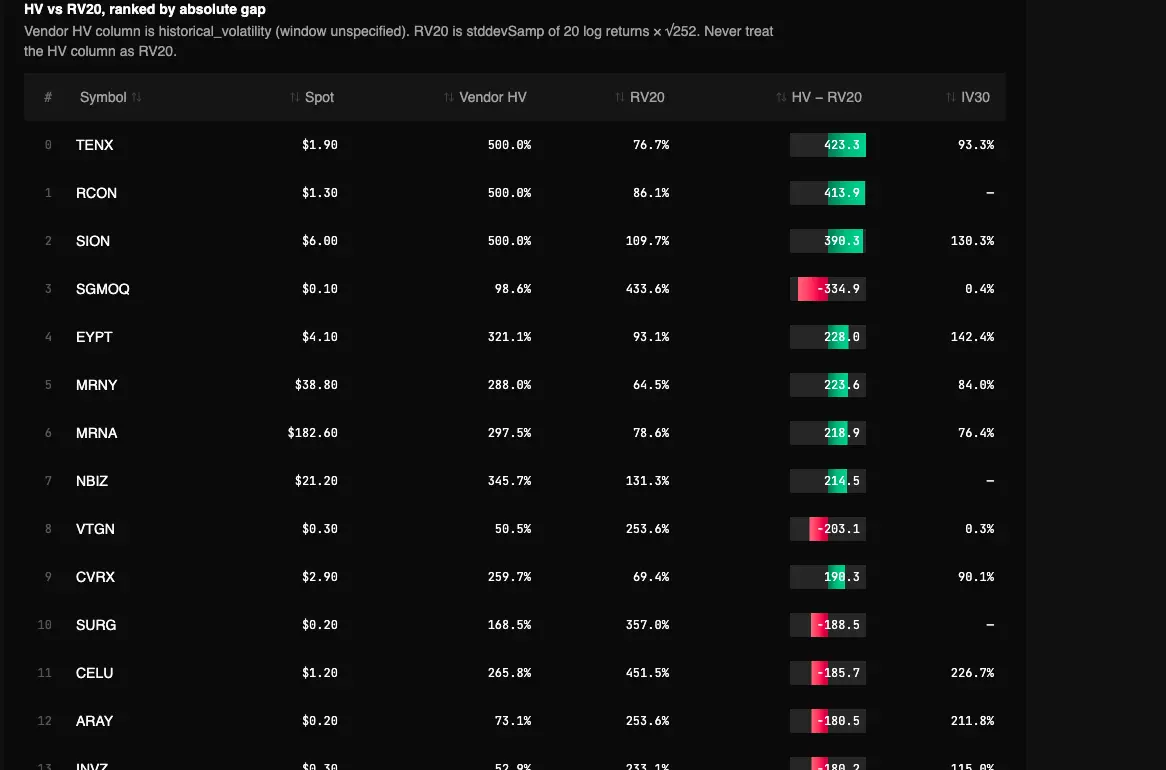Sort by Vendor HV using its sort arrows
The width and height of the screenshot is (1166, 770).
pos(449,97)
